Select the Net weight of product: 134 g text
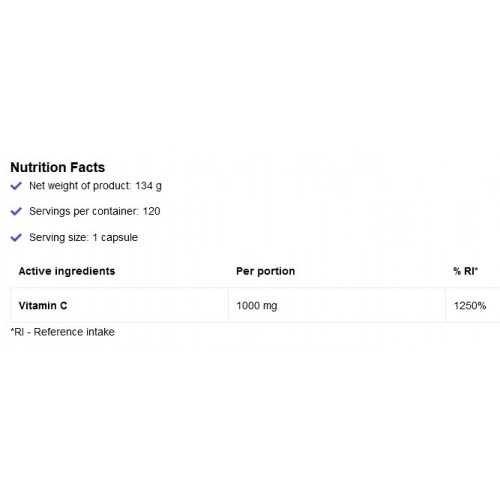500x500 pixels. click(95, 186)
